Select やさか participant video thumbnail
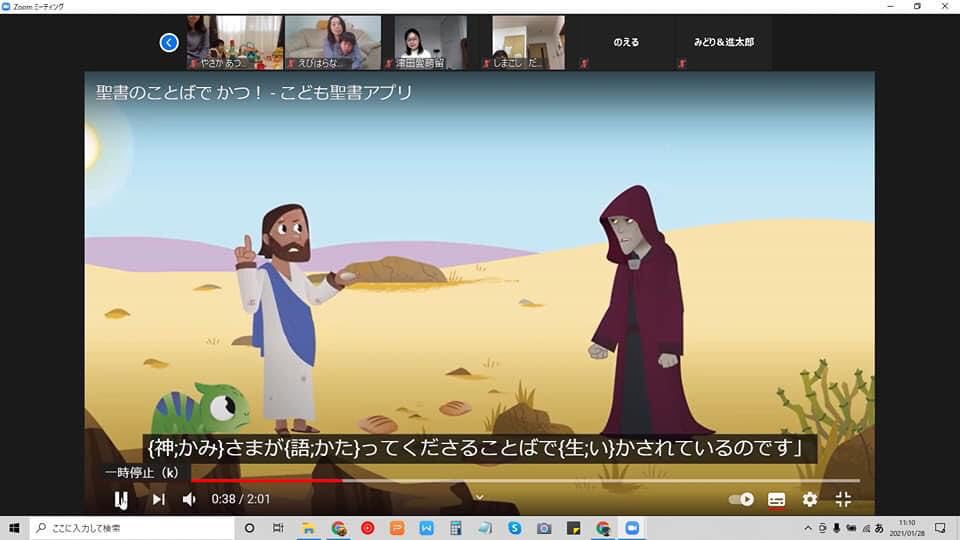Viewport: 960px width, 540px height. pos(234,42)
